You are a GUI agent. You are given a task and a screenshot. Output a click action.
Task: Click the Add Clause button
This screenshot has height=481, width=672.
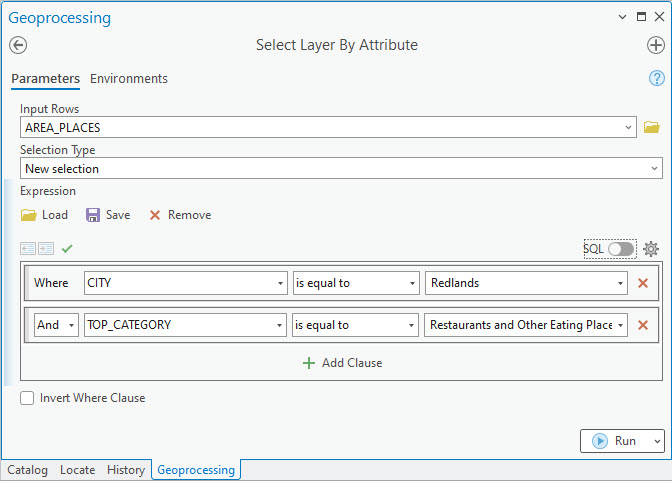342,363
